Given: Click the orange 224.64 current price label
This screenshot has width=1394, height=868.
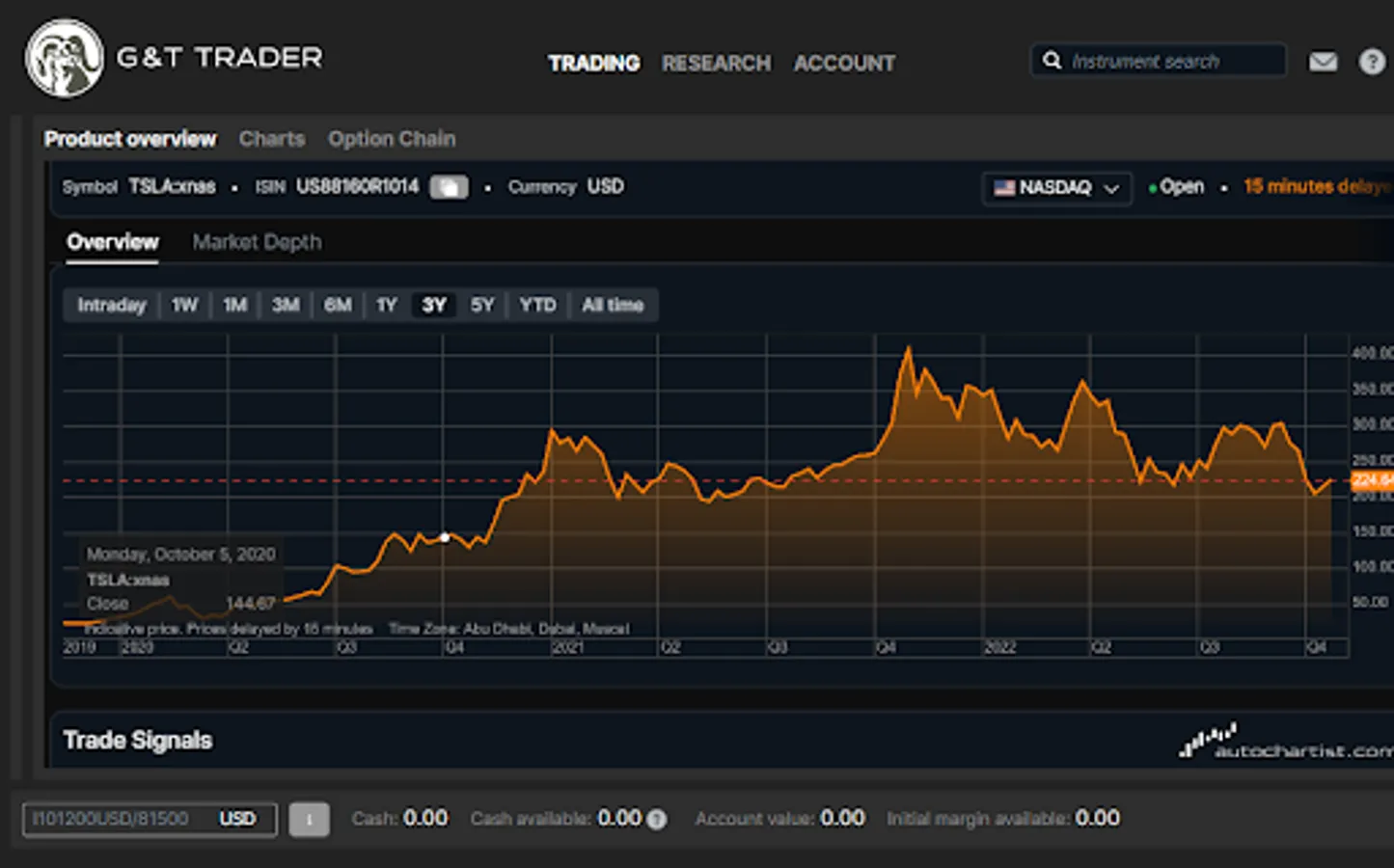Looking at the screenshot, I should [1372, 479].
